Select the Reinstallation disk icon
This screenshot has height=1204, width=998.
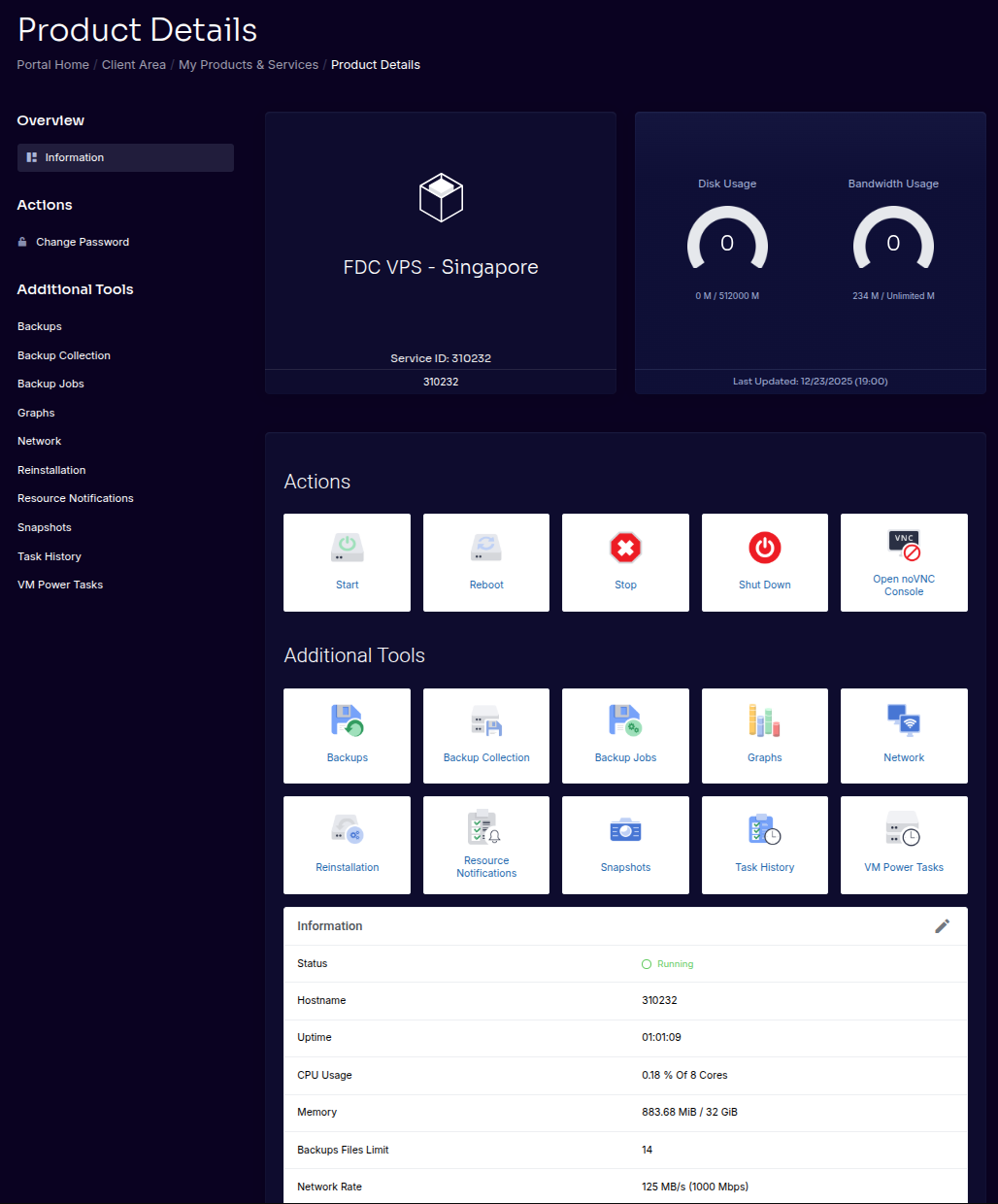pos(347,844)
